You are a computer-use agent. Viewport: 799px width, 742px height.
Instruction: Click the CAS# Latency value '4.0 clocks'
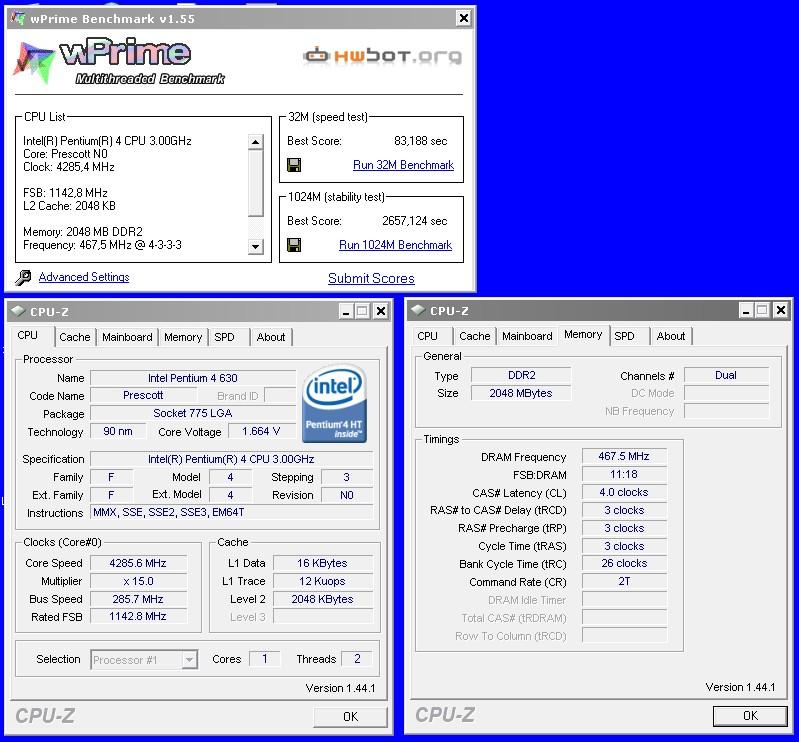pos(624,492)
